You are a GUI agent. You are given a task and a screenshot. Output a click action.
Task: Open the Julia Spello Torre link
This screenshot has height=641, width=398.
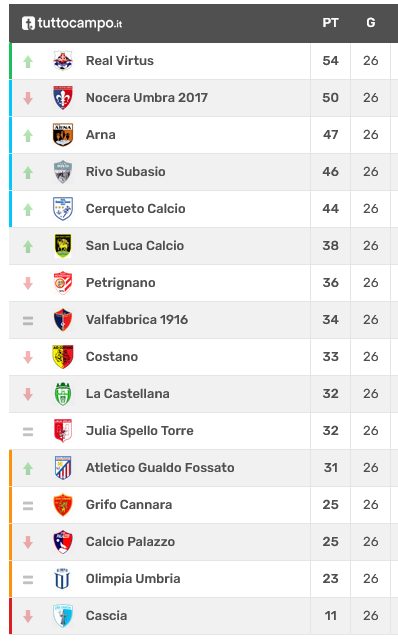click(139, 431)
